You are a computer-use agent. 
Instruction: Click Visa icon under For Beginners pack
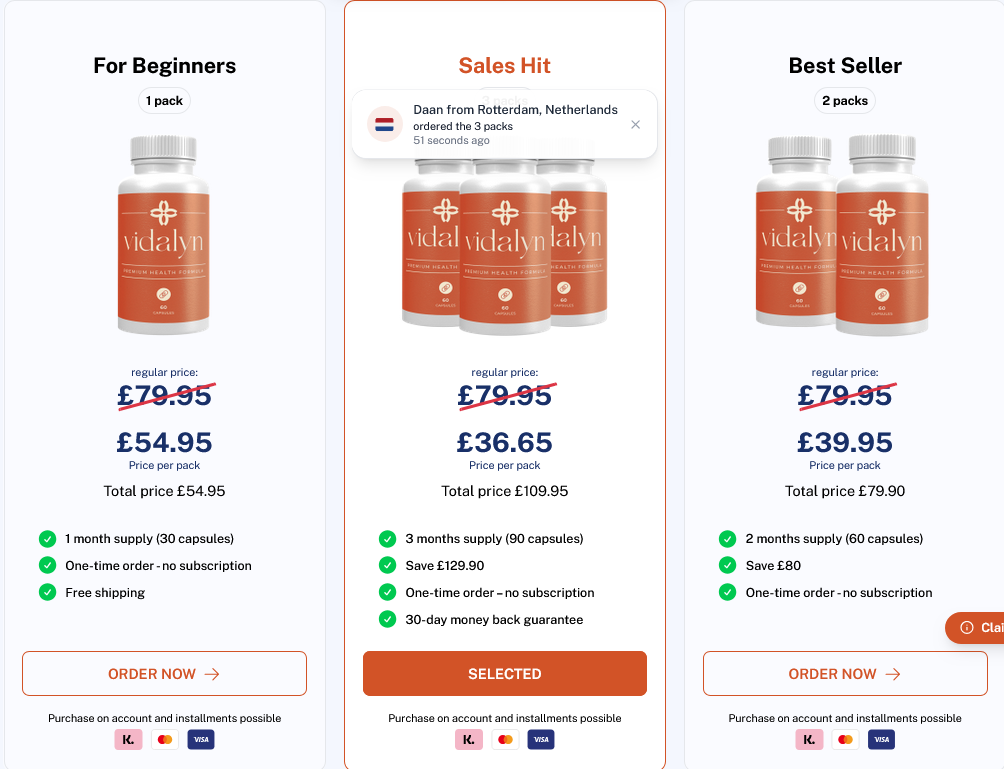(x=201, y=740)
